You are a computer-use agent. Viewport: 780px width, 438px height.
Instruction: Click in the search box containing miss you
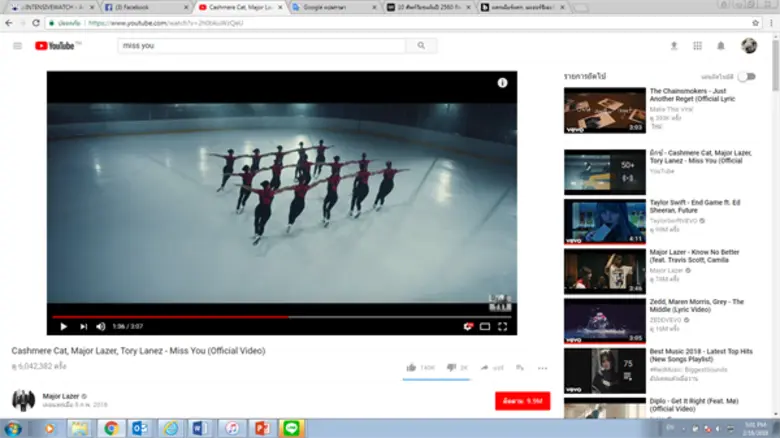tap(262, 46)
